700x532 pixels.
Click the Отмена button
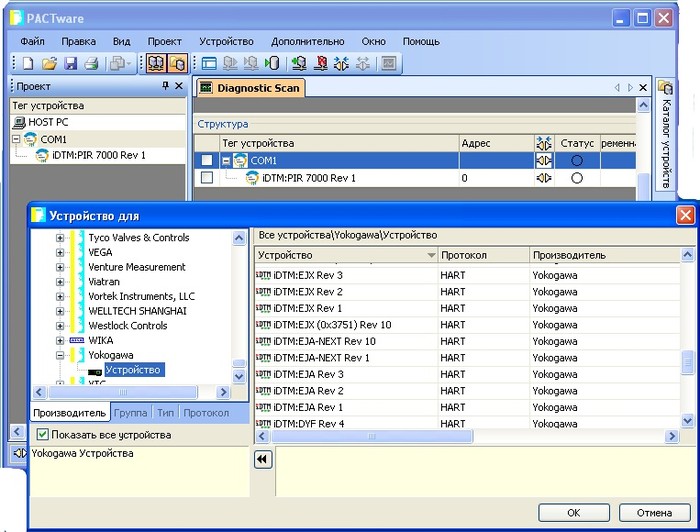click(x=654, y=513)
